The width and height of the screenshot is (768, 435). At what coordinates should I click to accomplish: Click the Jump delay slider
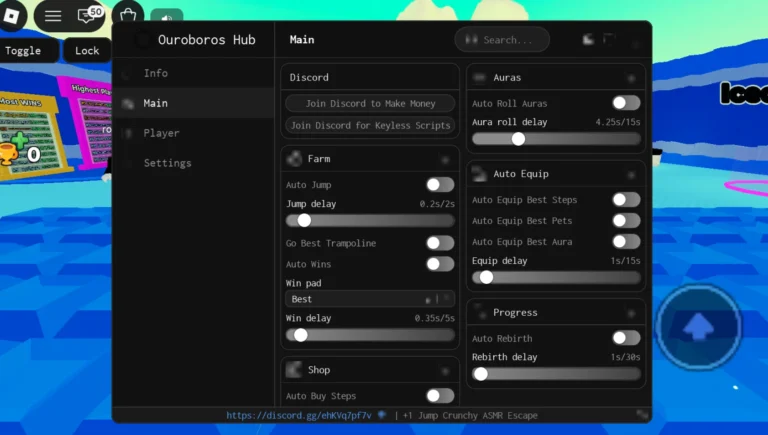(x=370, y=220)
